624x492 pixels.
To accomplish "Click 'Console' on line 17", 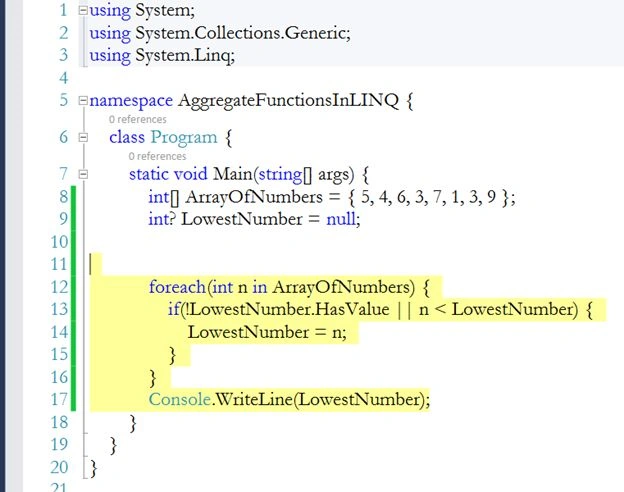I will click(x=180, y=399).
